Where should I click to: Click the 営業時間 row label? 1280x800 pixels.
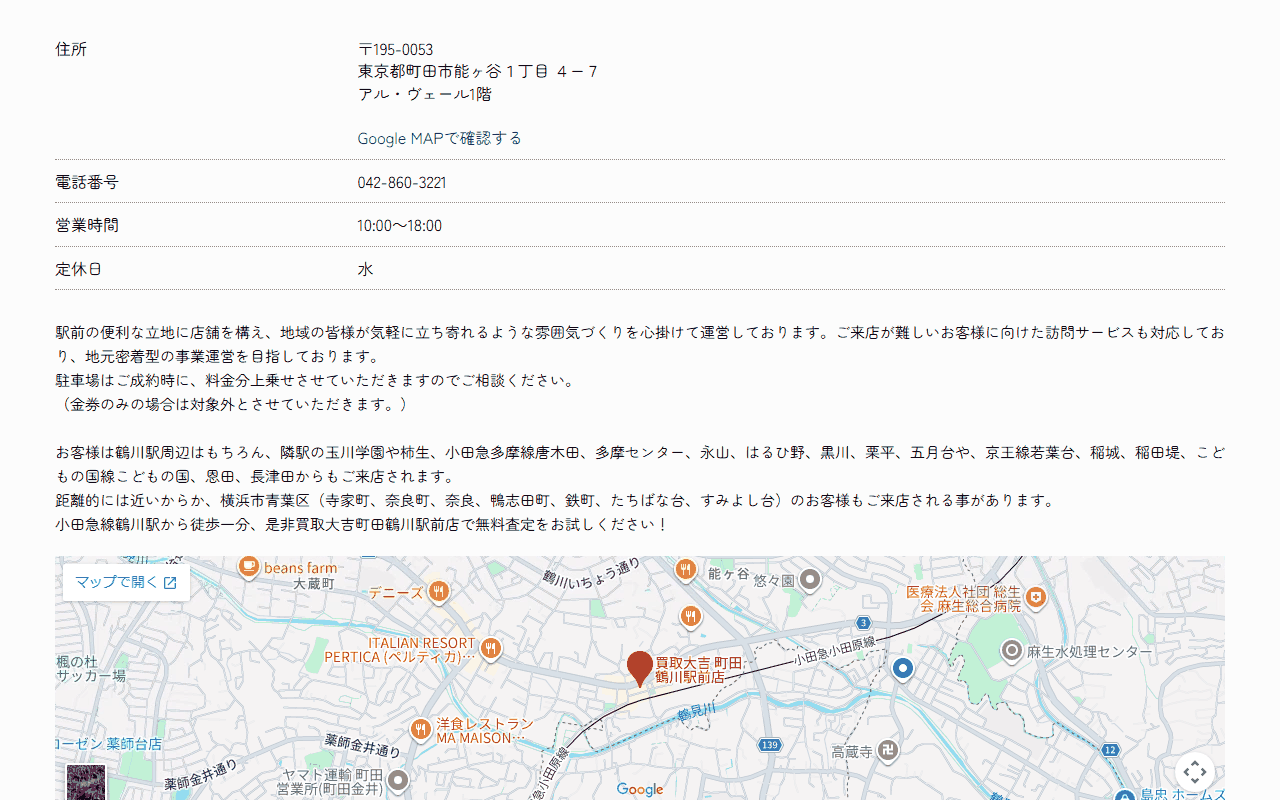click(x=87, y=226)
